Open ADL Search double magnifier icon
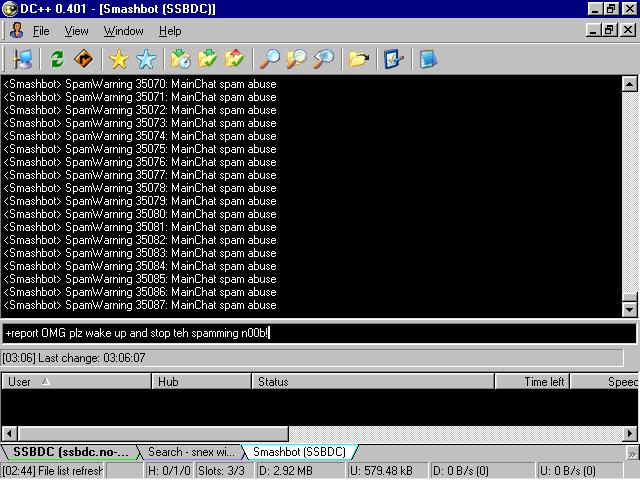This screenshot has height=480, width=640. click(x=297, y=60)
